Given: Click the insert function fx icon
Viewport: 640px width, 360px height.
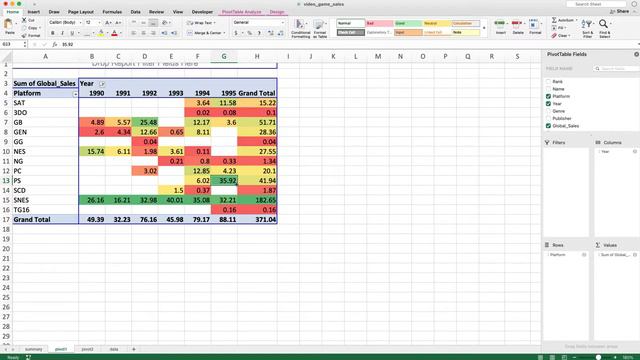Looking at the screenshot, I should click(x=55, y=44).
